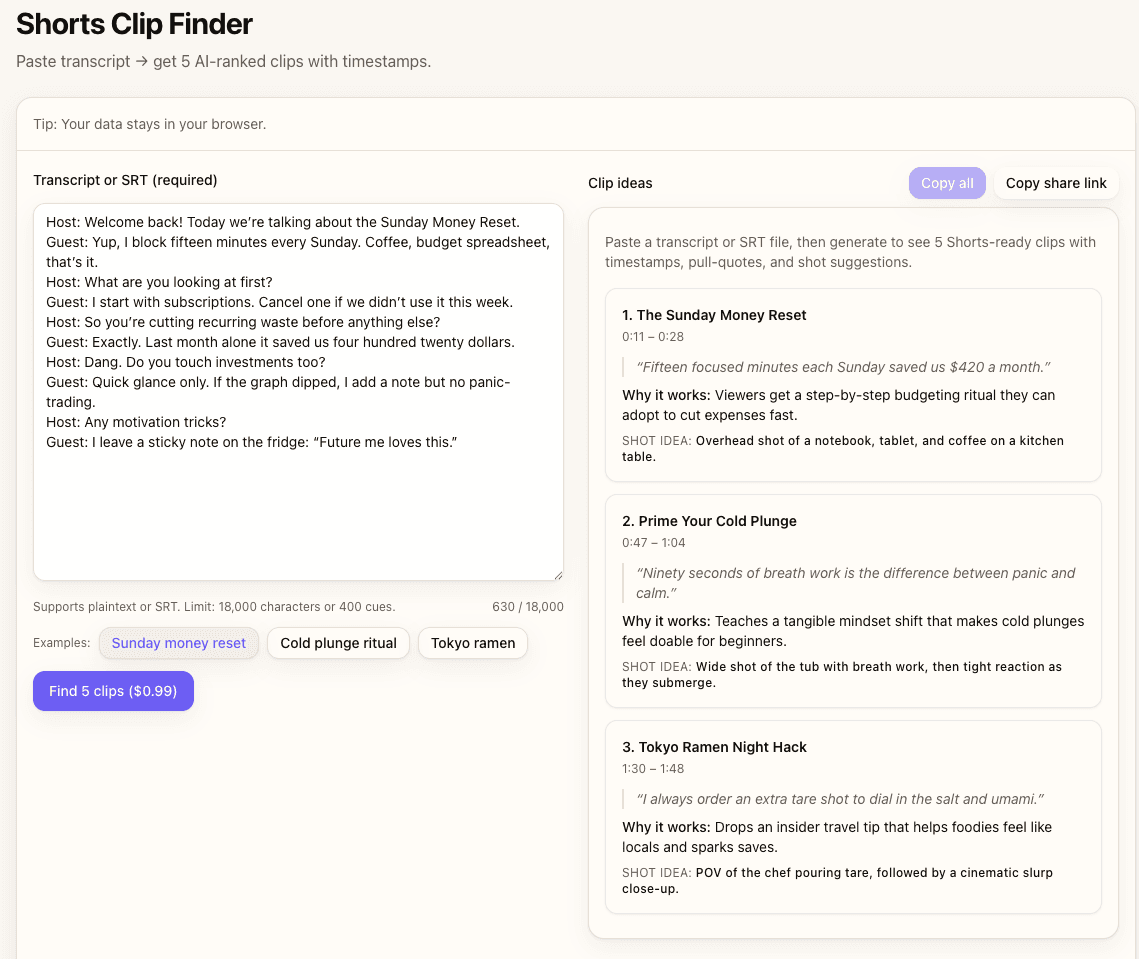Click inside the transcript text area

pyautogui.click(x=298, y=390)
